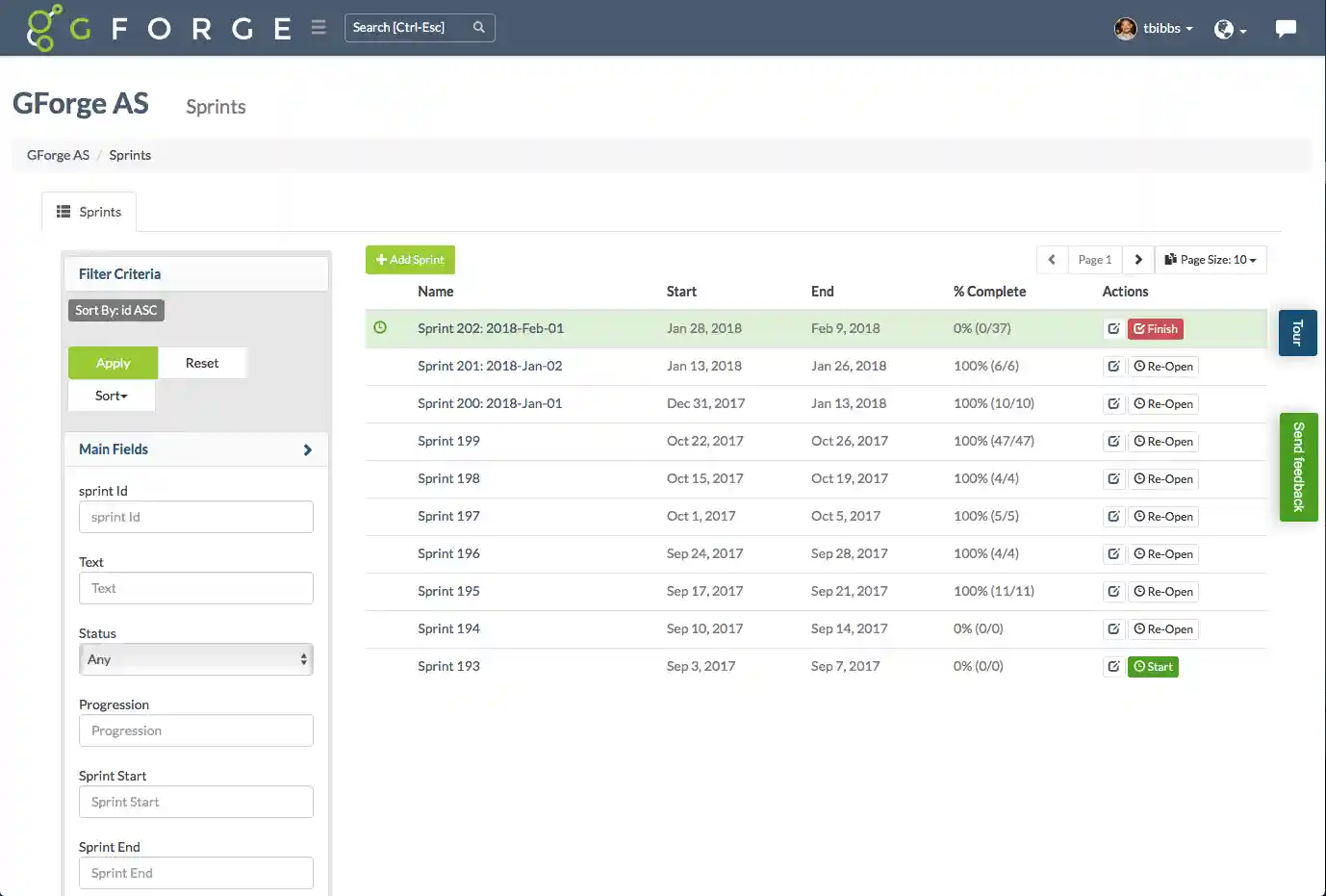Open the Page Size: 10 dropdown
The image size is (1326, 896).
[1211, 259]
